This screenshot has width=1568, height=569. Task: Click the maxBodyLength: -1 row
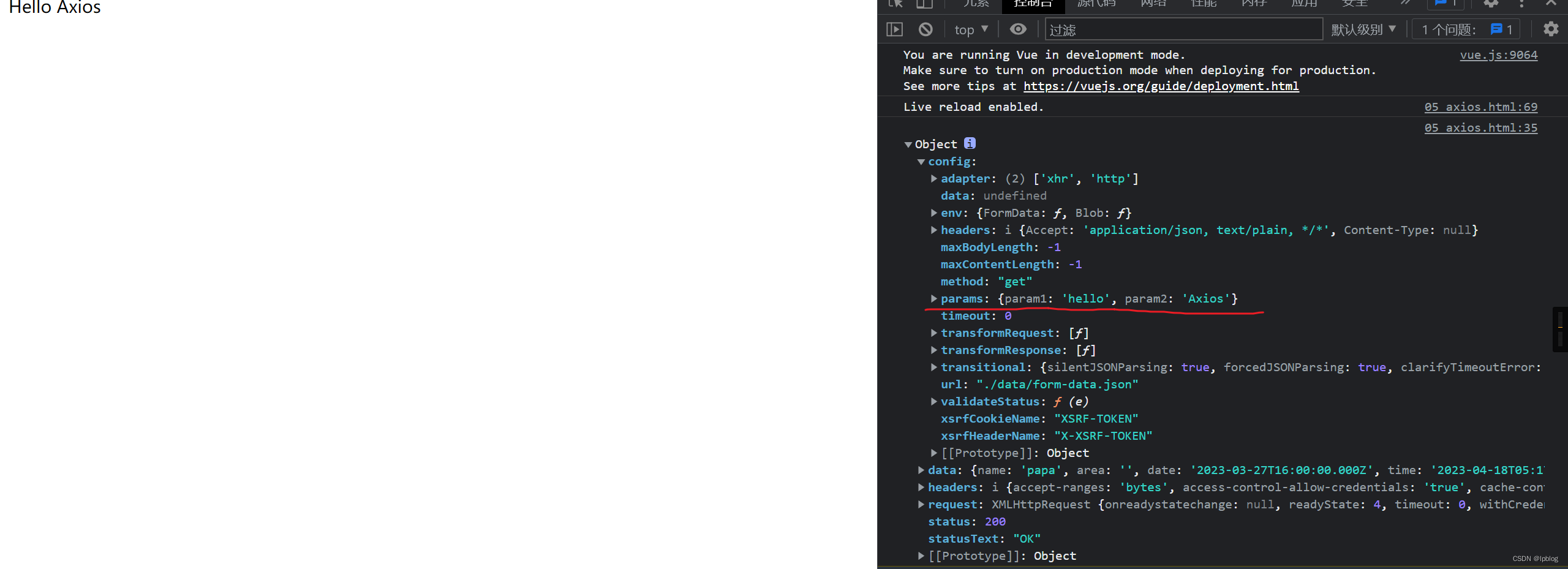click(1000, 247)
